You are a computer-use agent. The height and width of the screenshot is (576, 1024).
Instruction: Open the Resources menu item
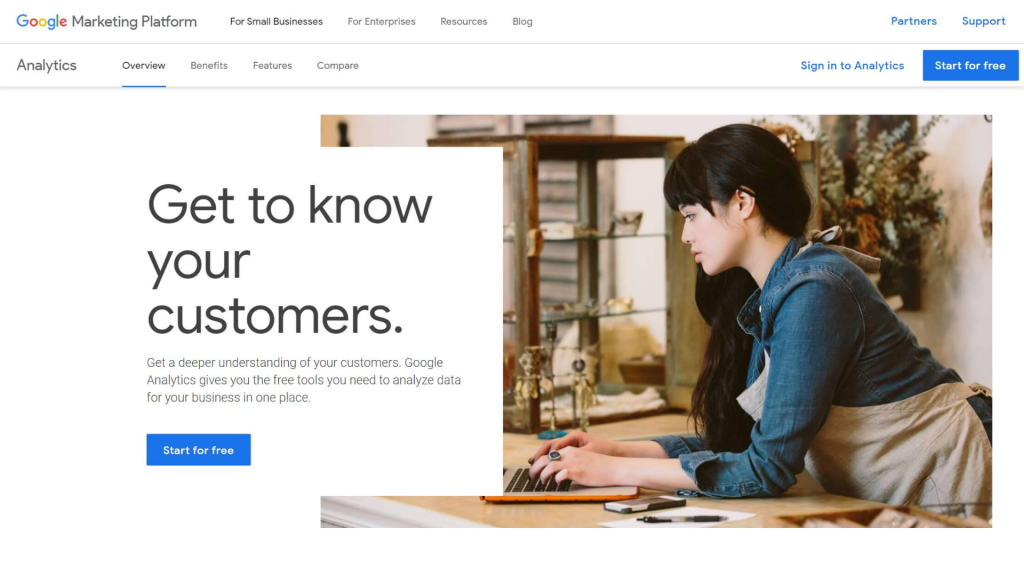[464, 22]
